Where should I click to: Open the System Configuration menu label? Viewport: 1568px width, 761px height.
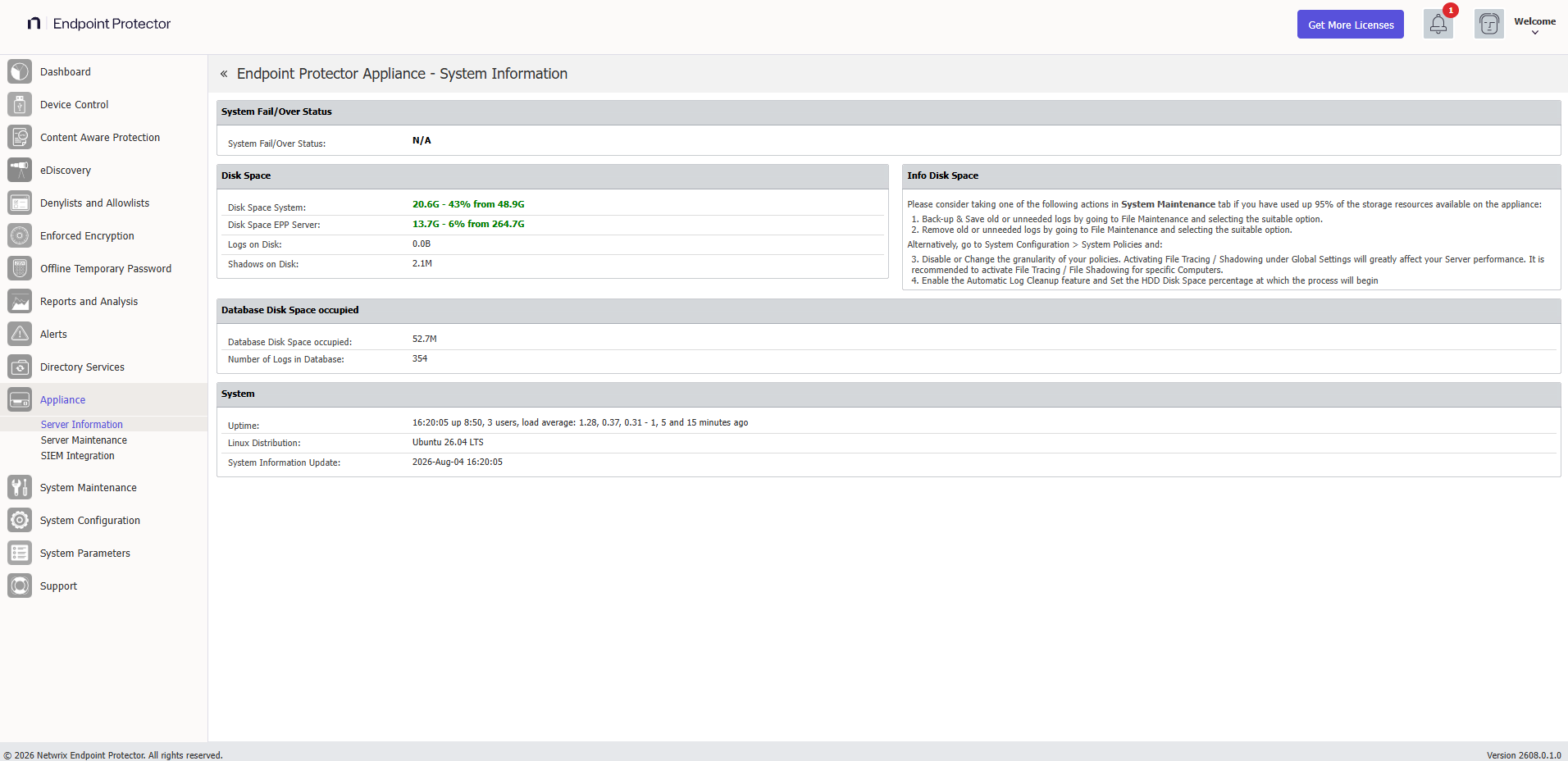pyautogui.click(x=90, y=520)
